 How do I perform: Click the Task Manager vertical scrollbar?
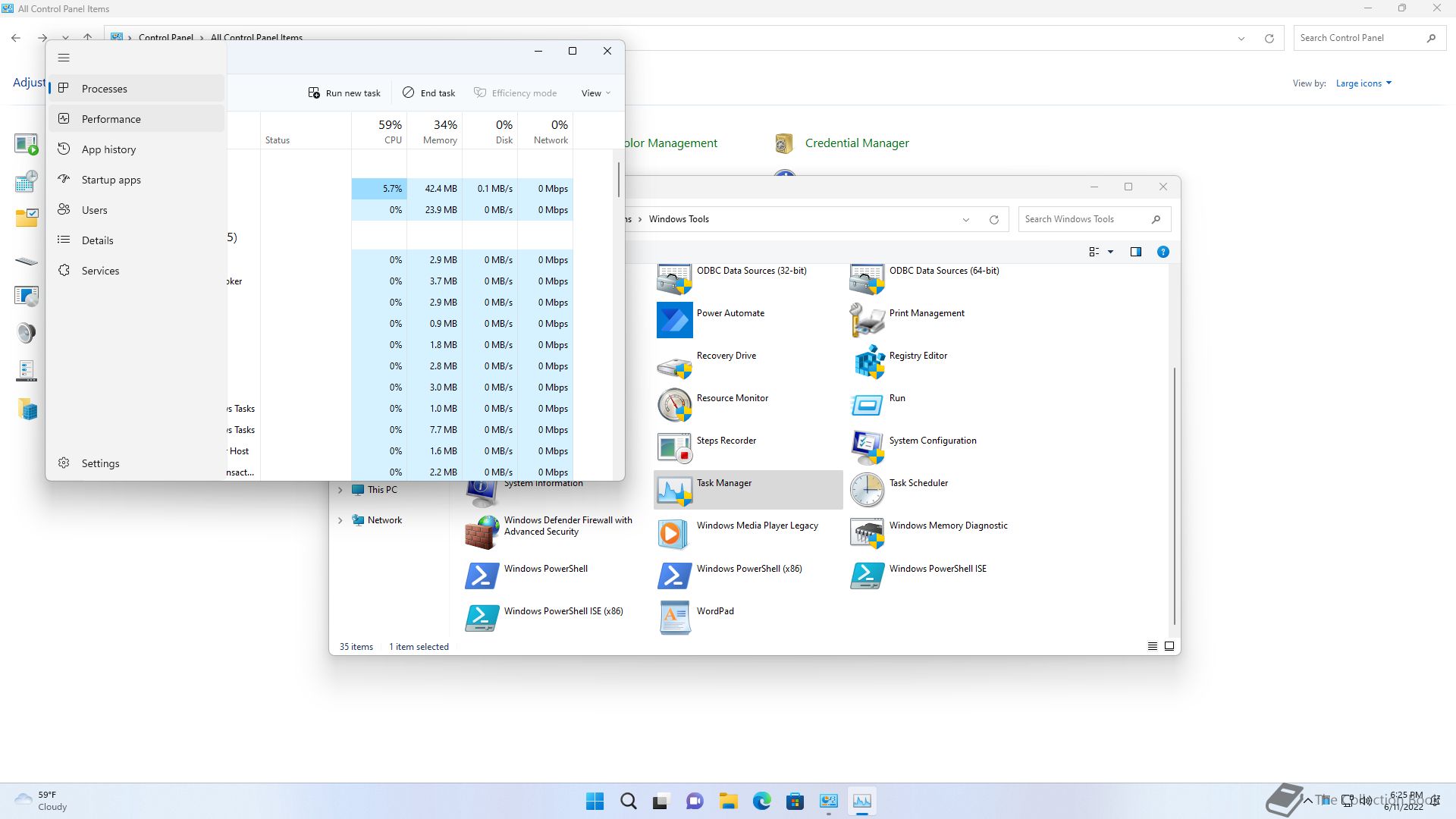click(619, 180)
